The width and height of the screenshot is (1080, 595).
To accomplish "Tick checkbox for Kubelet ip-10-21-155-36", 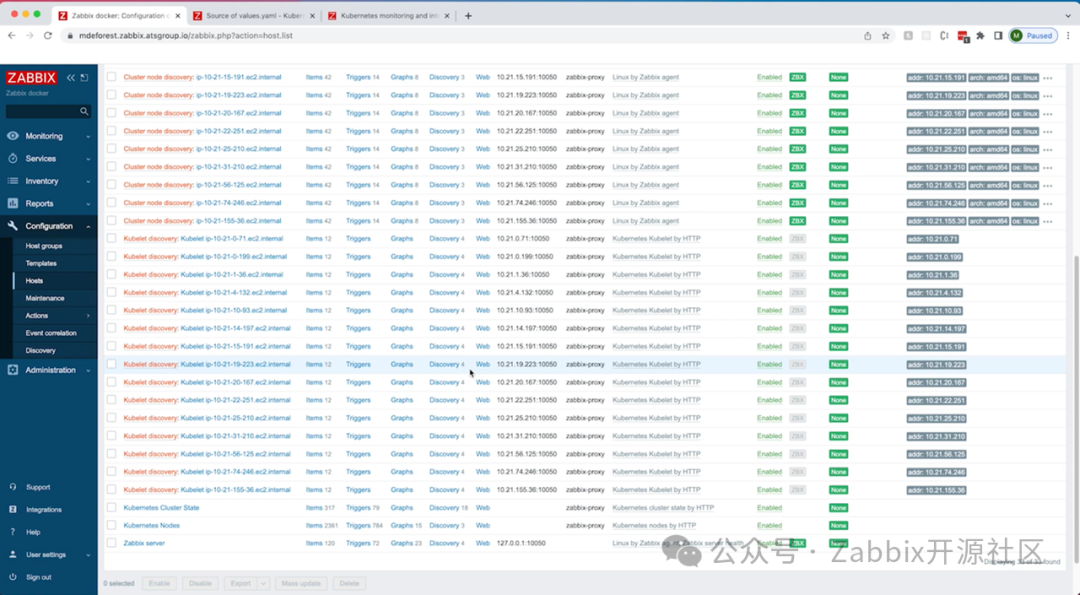I will tap(111, 490).
